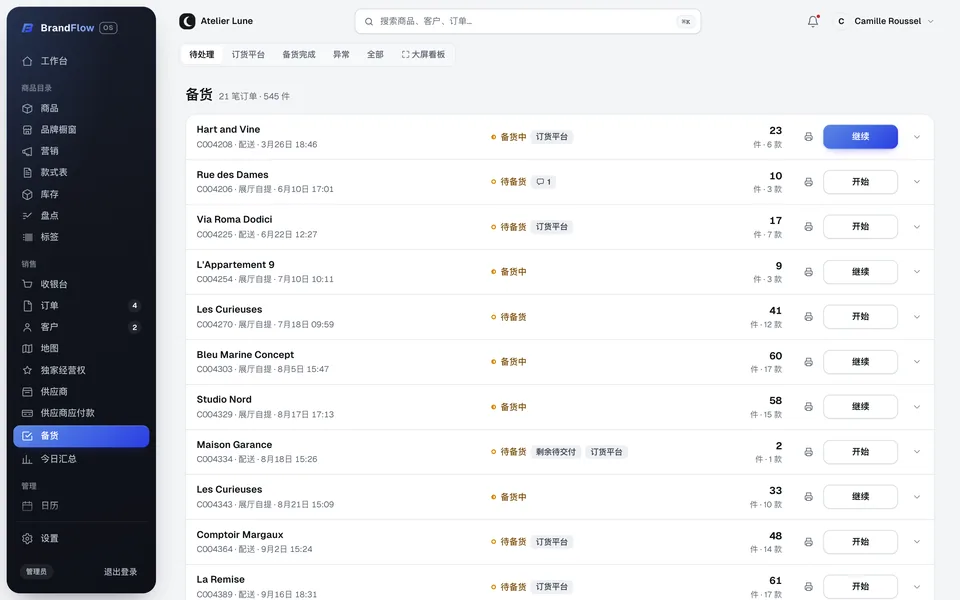Open 客户 customers in sidebar
This screenshot has width=960, height=600.
point(81,327)
